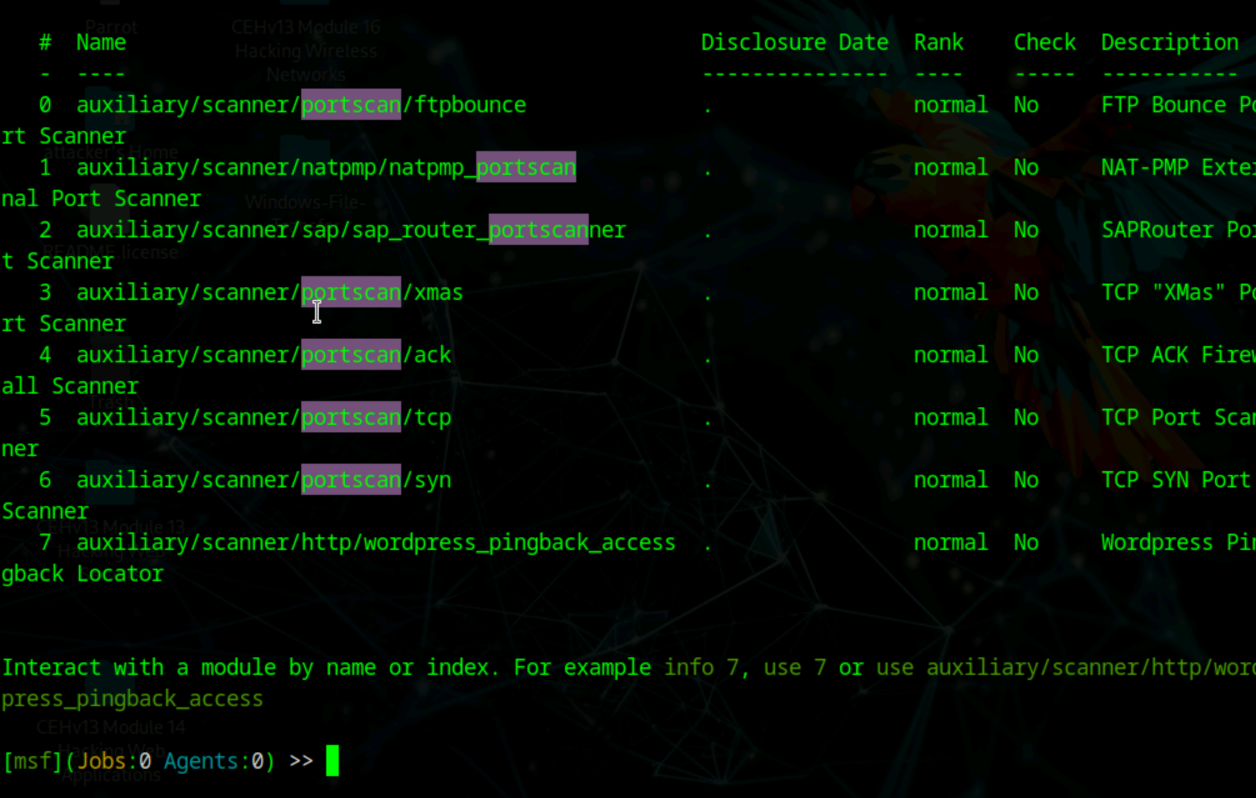Click the portscan/syn module entry
The height and width of the screenshot is (798, 1256).
point(264,480)
